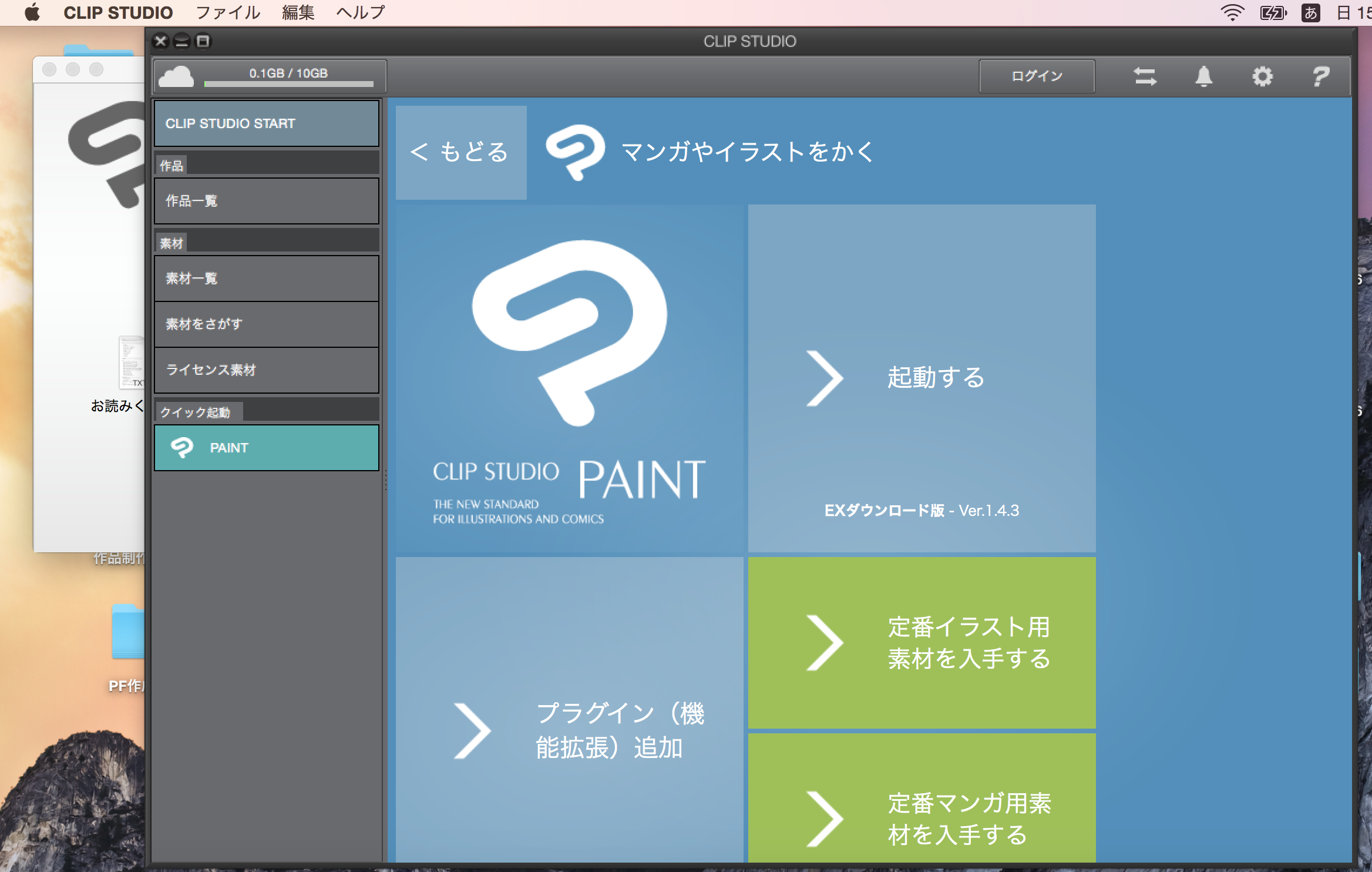Click the large CLIP STUDIO PAINT logo tile
Image resolution: width=1372 pixels, height=872 pixels.
[569, 379]
